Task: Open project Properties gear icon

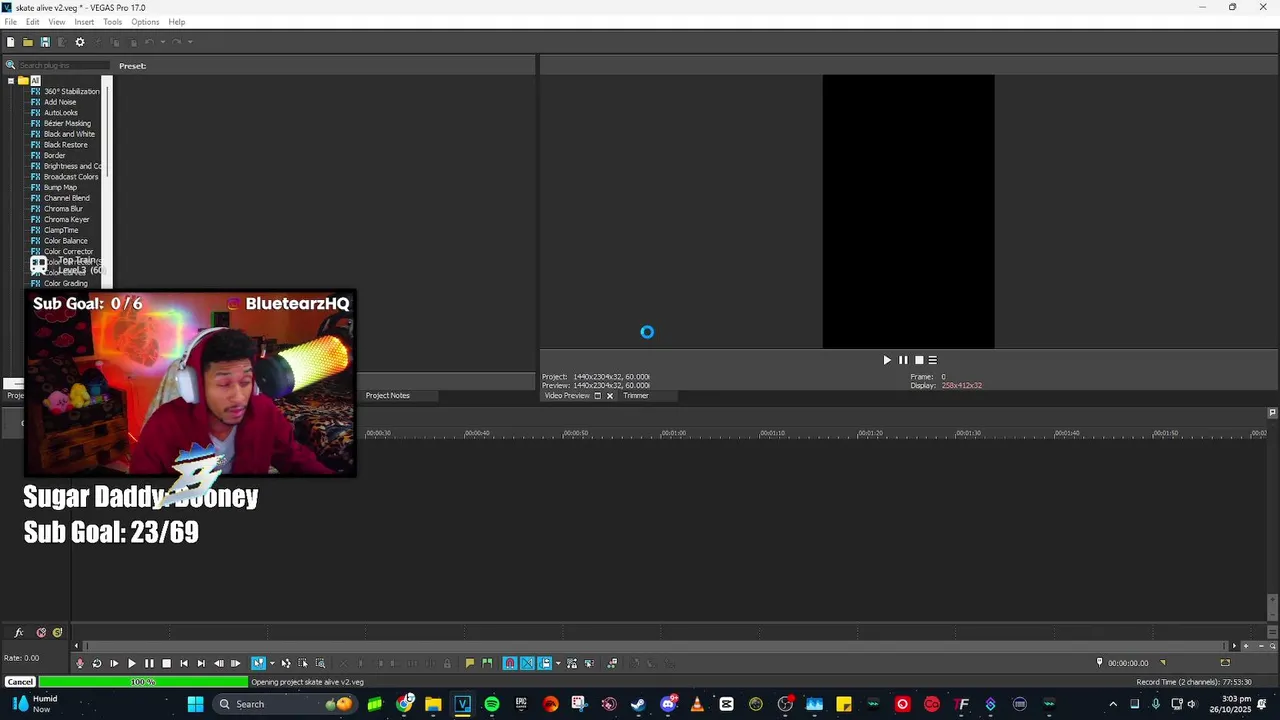Action: (80, 42)
